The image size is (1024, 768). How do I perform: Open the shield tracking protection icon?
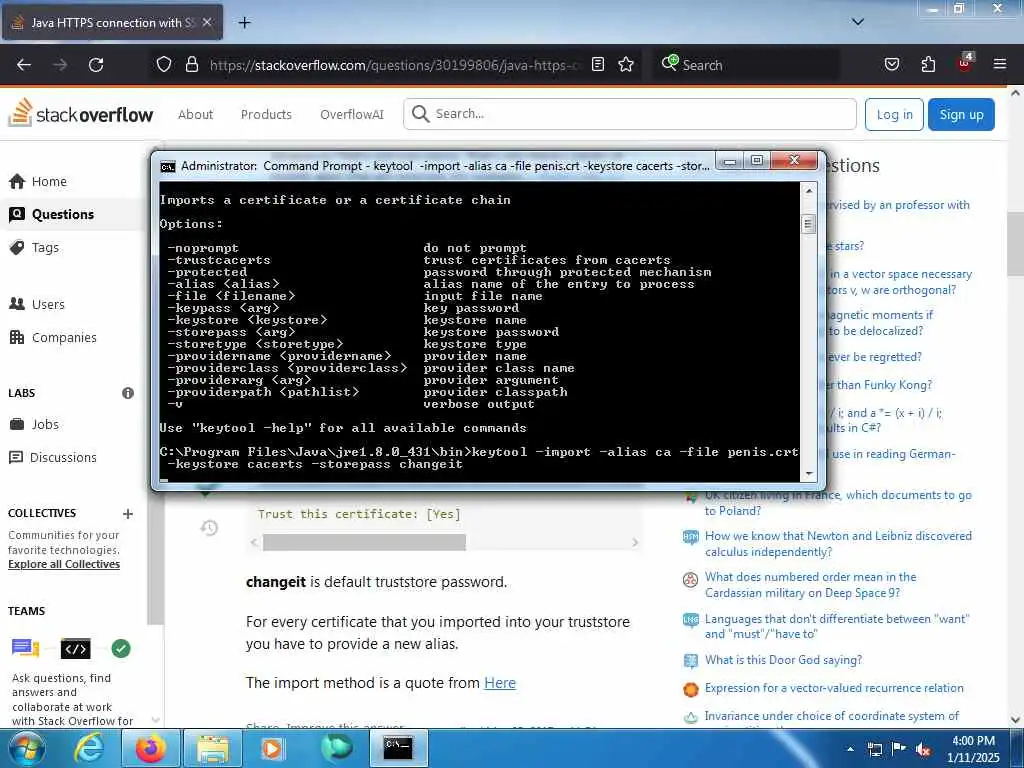click(x=164, y=64)
